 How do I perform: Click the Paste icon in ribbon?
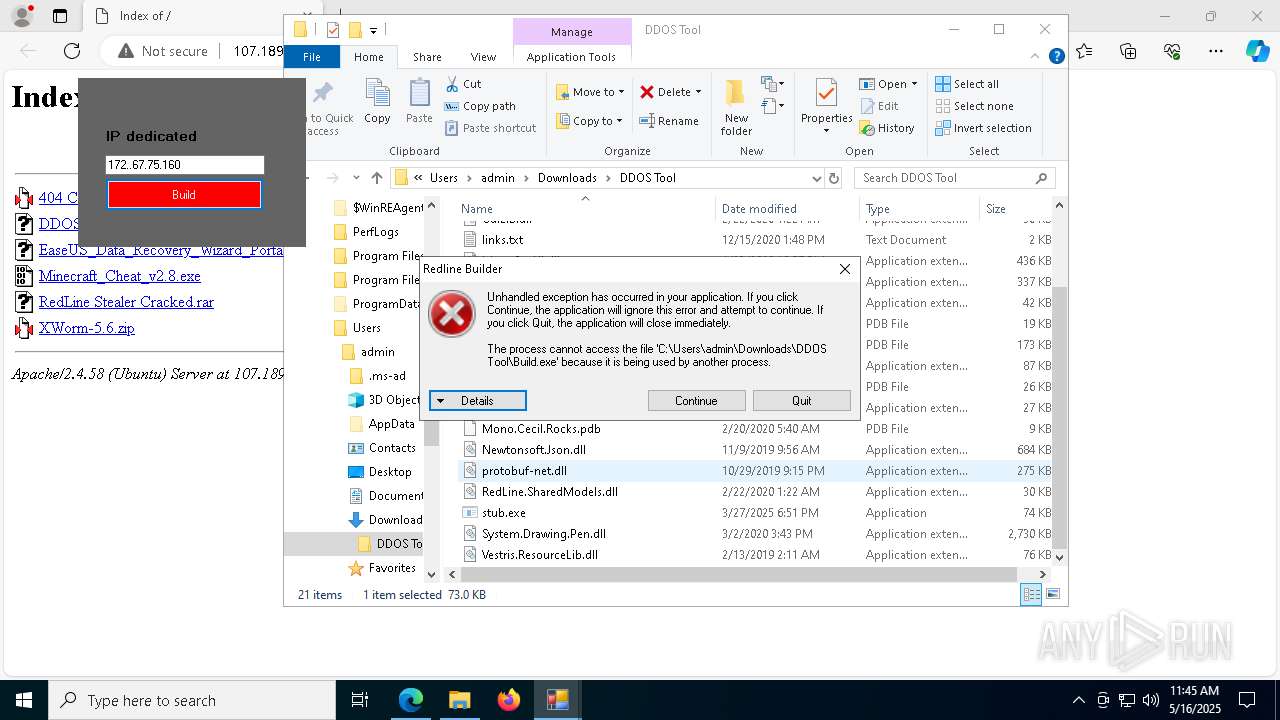tap(419, 102)
